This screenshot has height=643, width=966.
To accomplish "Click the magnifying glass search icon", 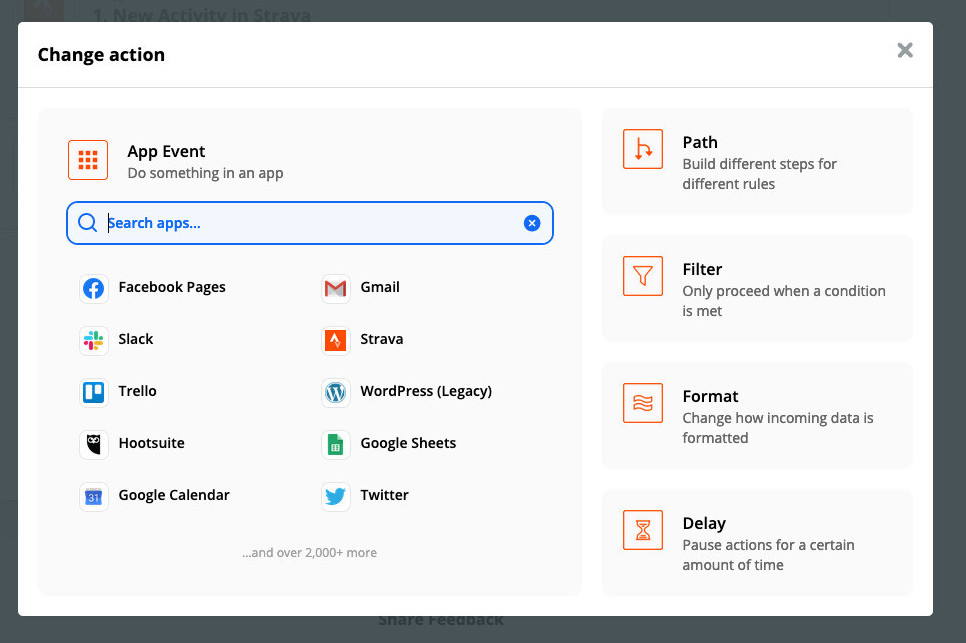I will (x=88, y=223).
